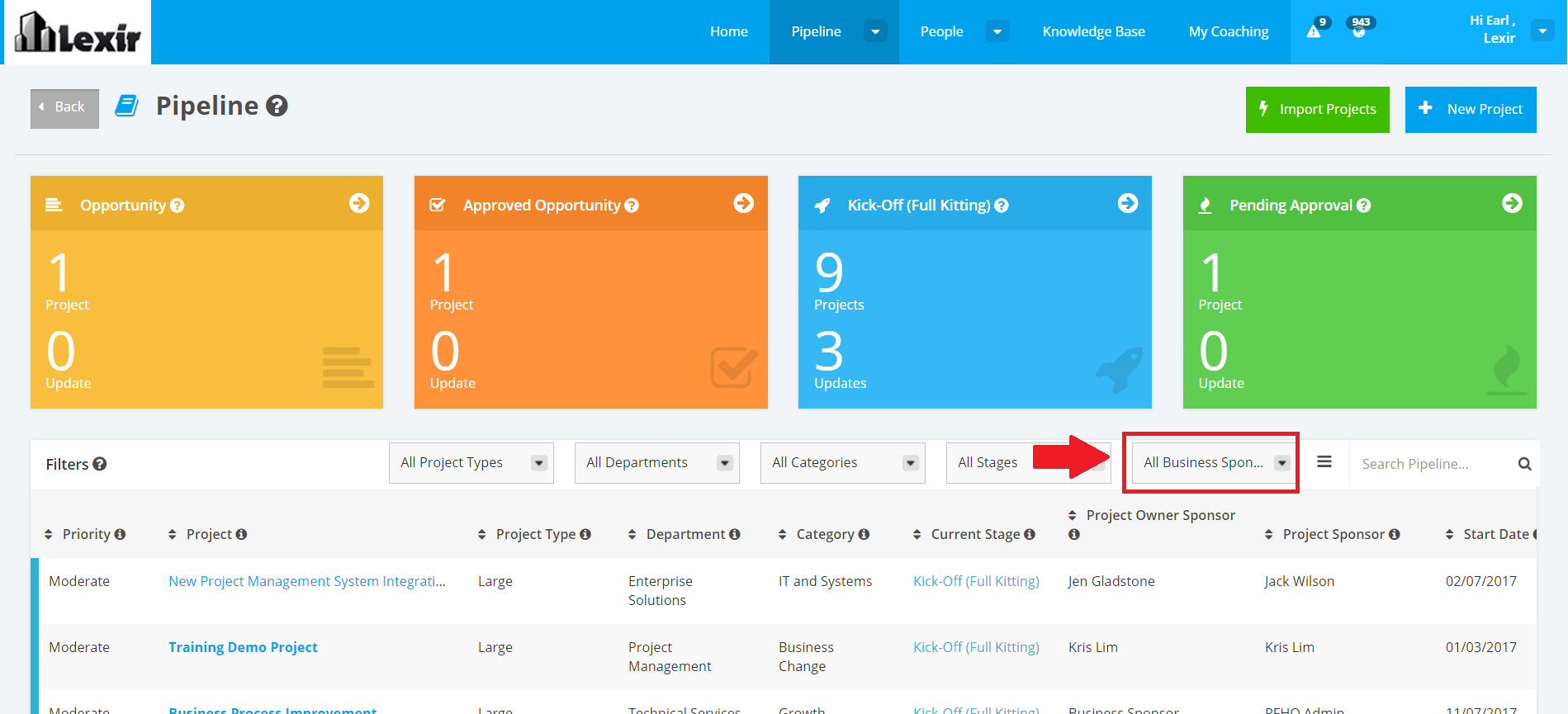Click Department column info icon
1568x714 pixels.
pyautogui.click(x=735, y=534)
